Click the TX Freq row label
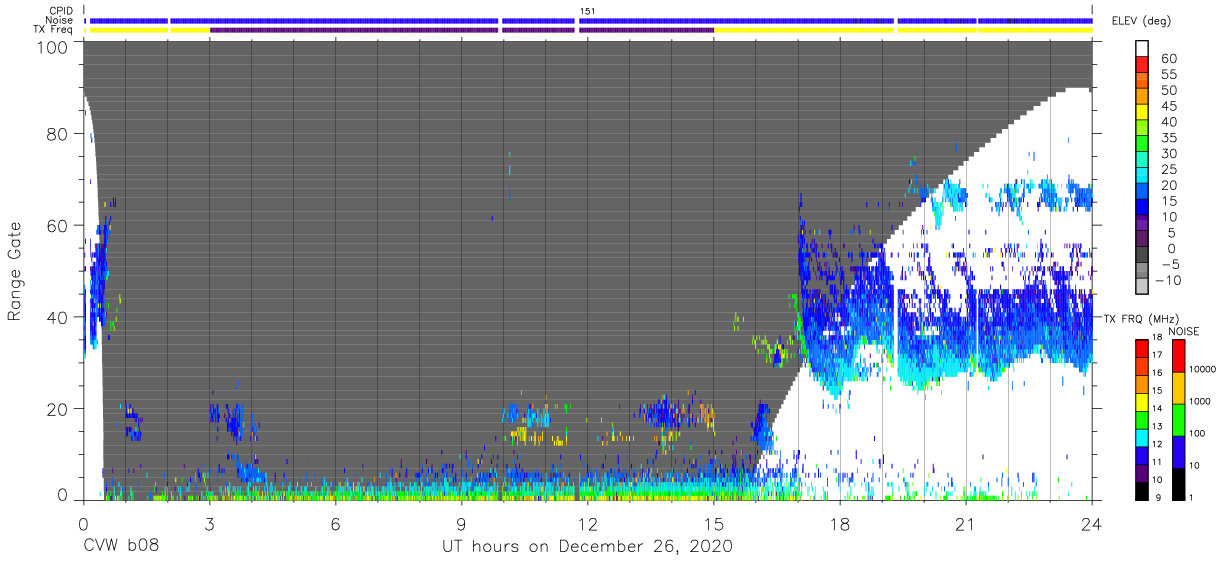 click(53, 29)
